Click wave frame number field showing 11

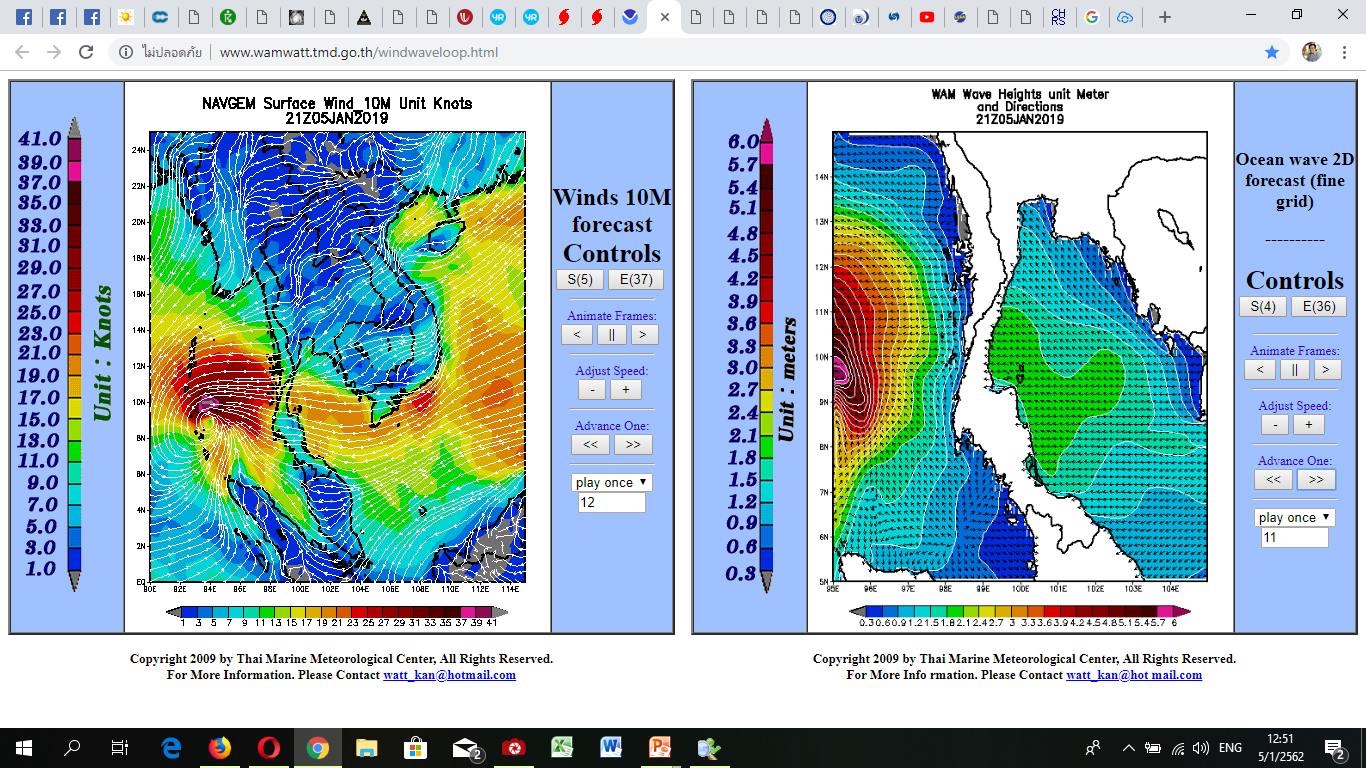pos(1295,538)
